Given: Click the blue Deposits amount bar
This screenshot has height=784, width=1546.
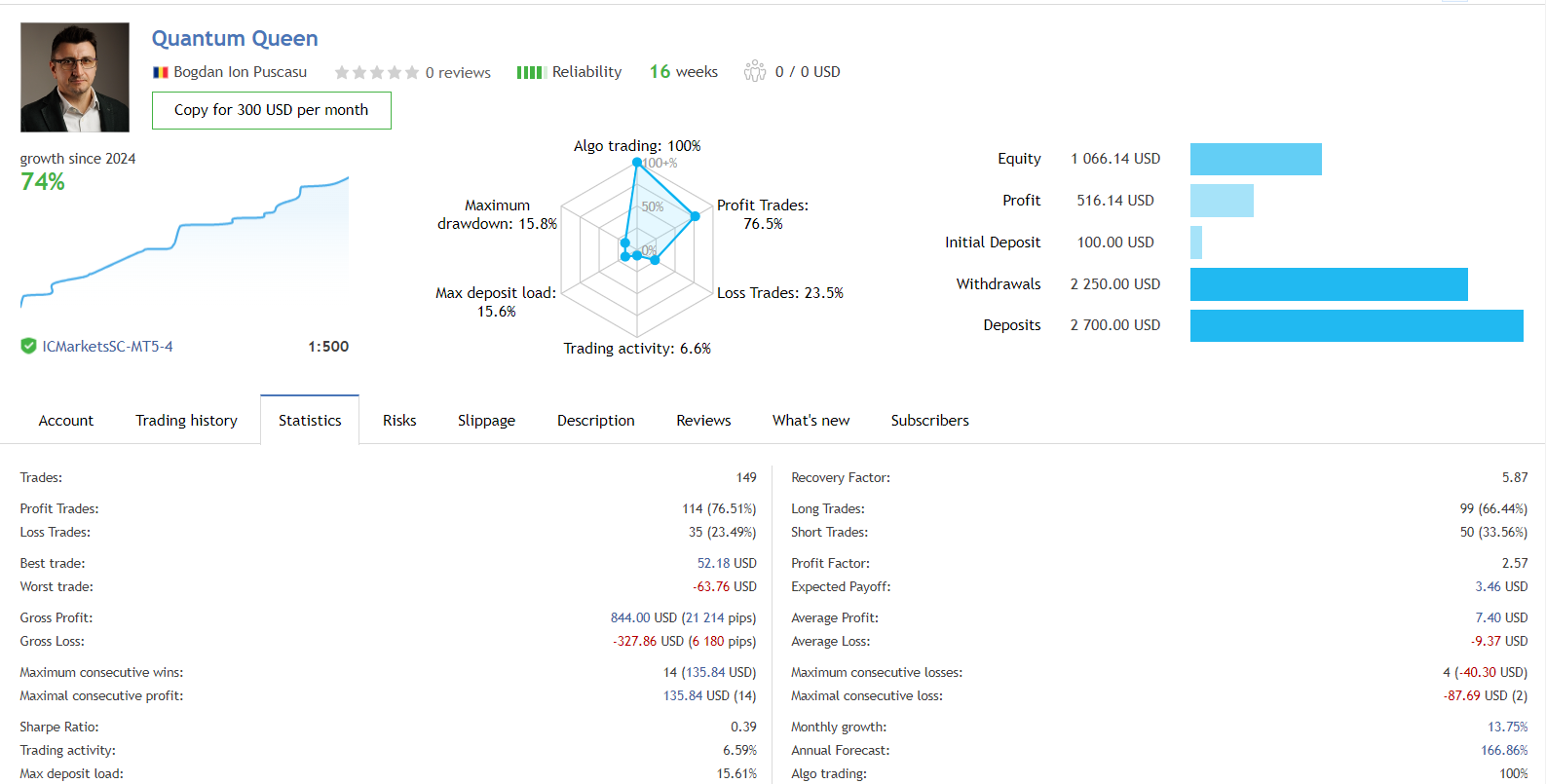Looking at the screenshot, I should click(1356, 325).
